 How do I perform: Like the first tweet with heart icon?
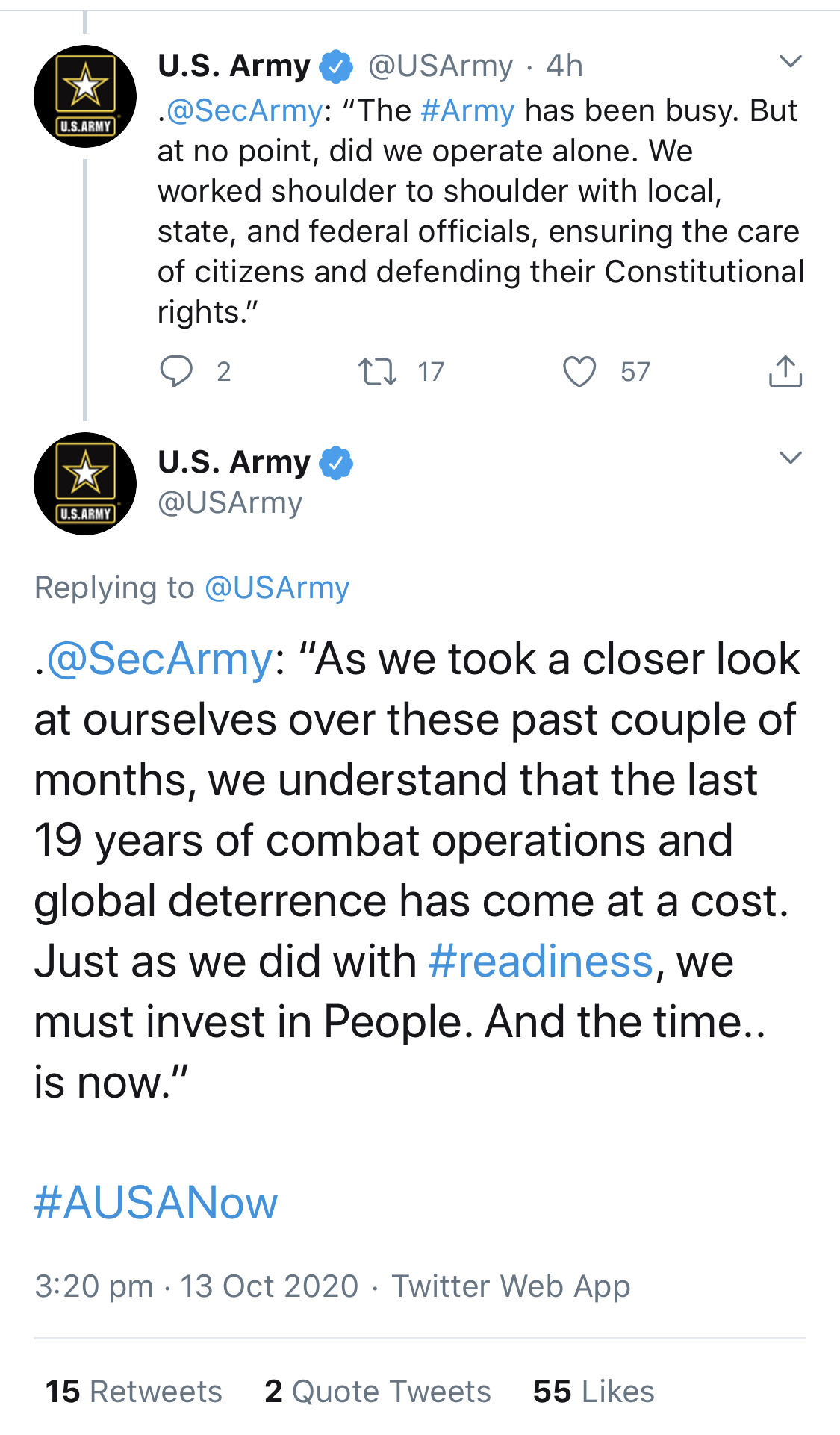click(x=579, y=371)
